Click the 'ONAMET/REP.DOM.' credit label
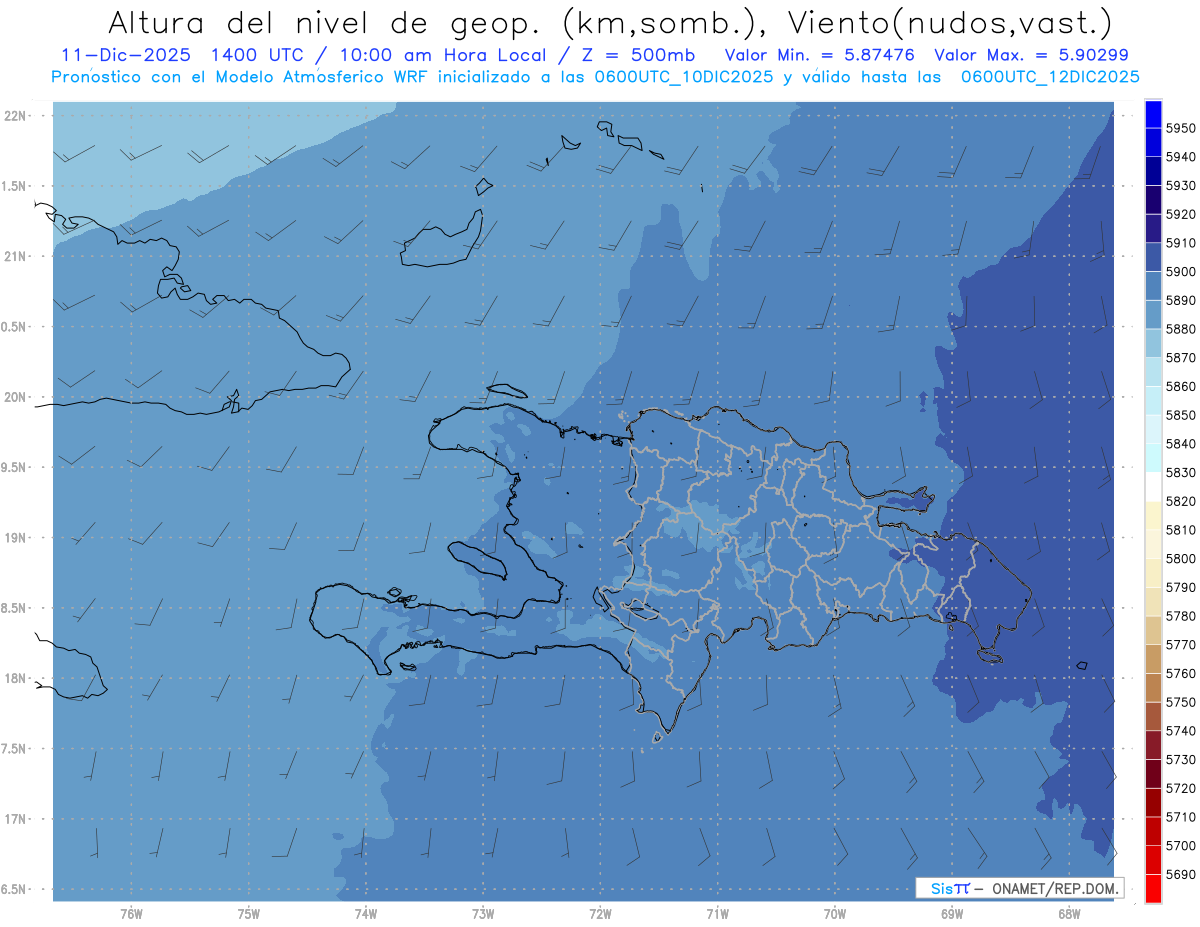The height and width of the screenshot is (927, 1200). [x=1055, y=888]
